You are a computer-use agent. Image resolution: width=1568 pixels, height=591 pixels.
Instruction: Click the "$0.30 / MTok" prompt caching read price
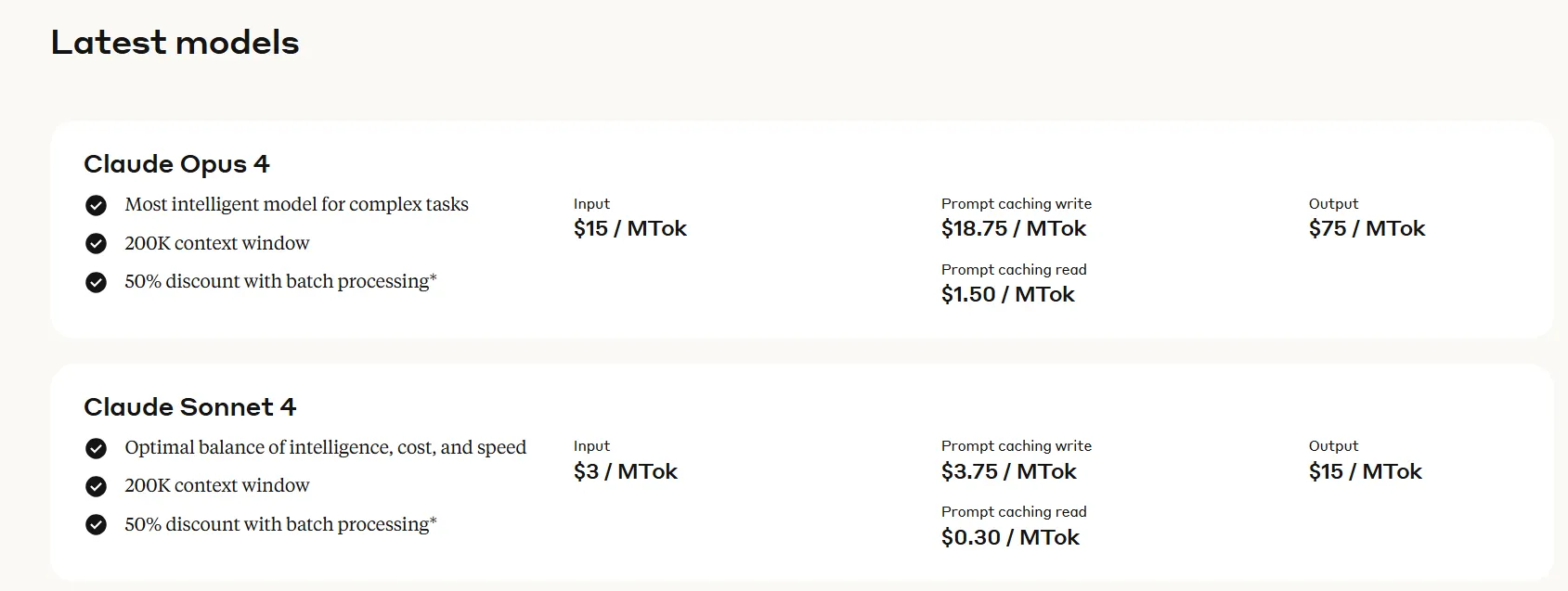(x=1010, y=538)
